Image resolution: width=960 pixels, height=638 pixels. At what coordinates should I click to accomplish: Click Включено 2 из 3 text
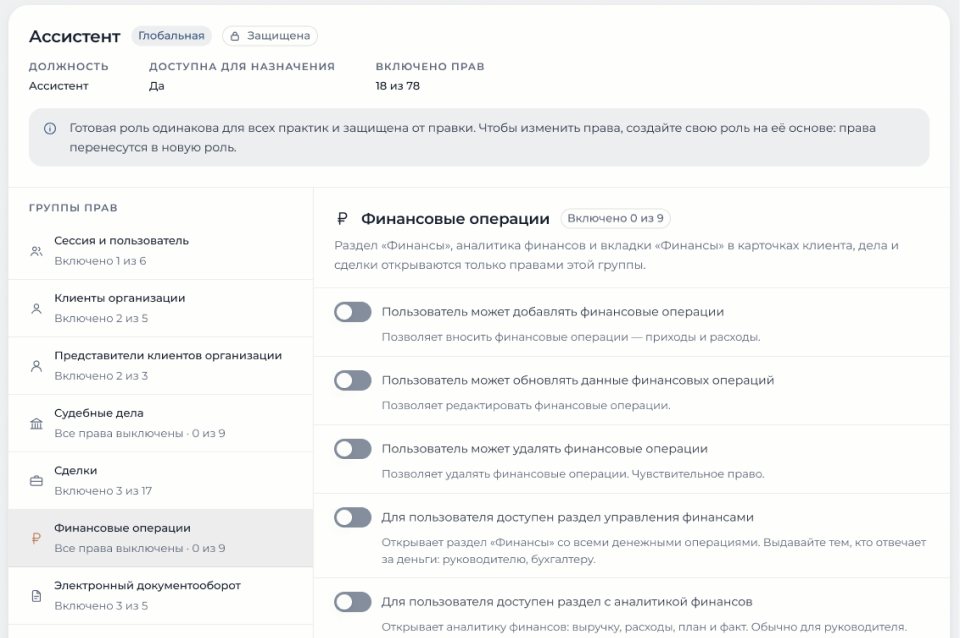coord(101,377)
